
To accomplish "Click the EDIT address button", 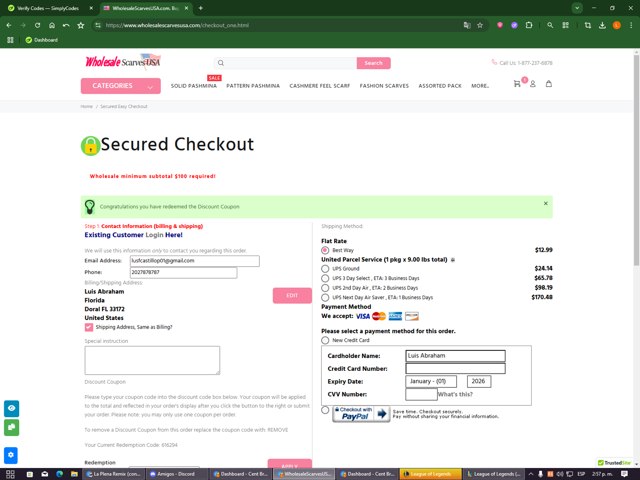I will [292, 296].
